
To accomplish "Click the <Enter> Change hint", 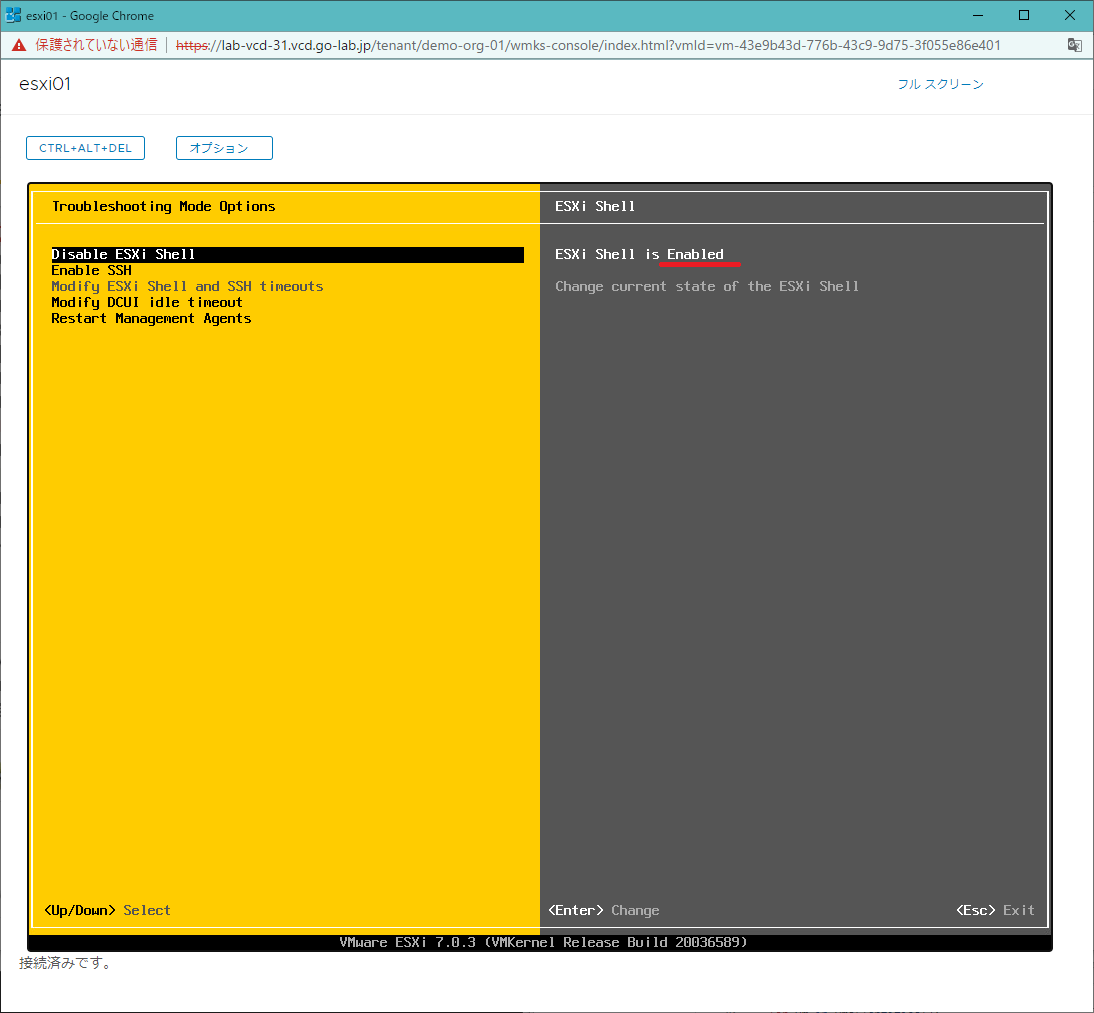I will tap(604, 910).
